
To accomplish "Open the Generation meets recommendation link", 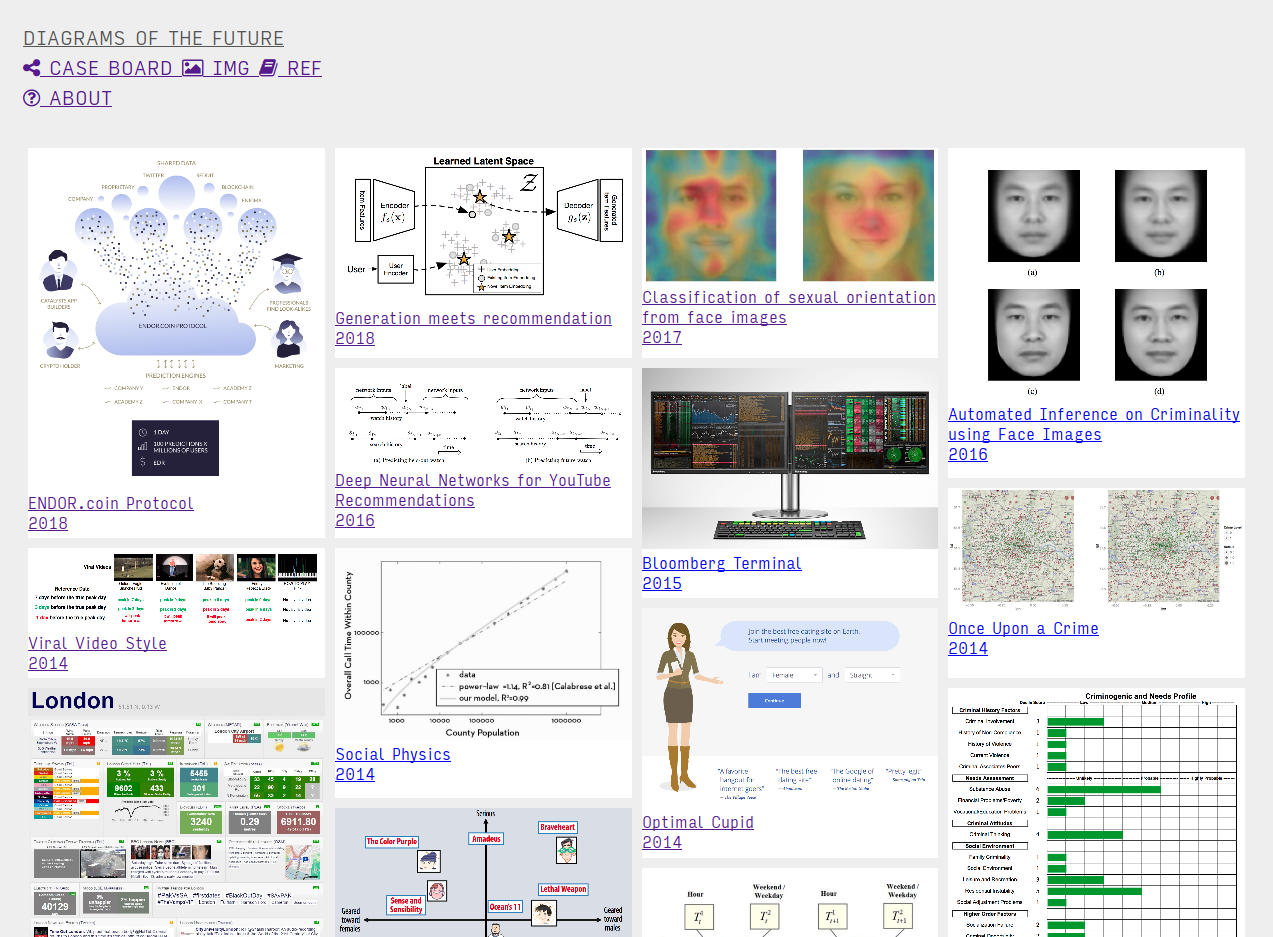I will 473,318.
